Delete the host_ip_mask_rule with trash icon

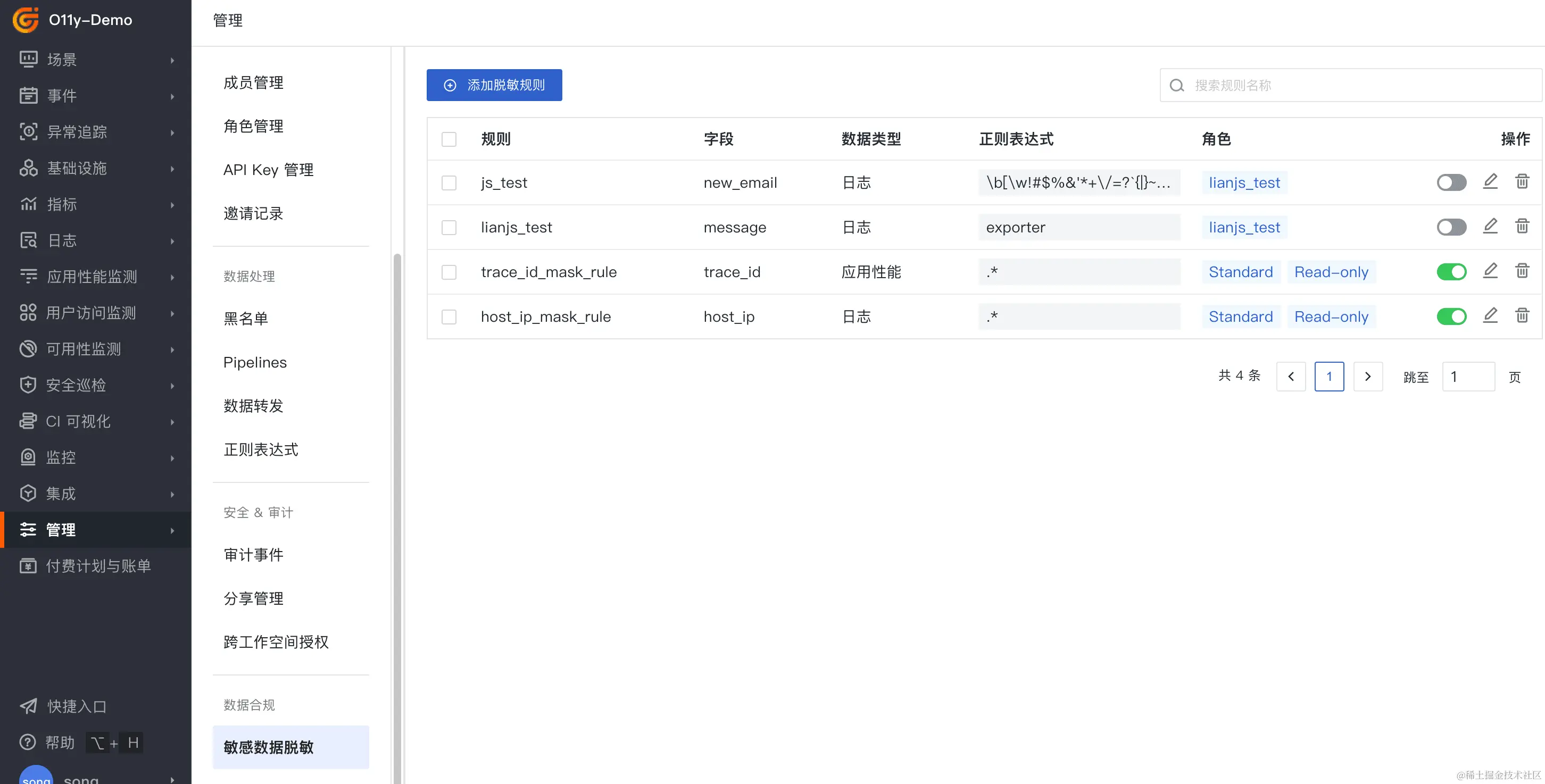click(x=1522, y=315)
